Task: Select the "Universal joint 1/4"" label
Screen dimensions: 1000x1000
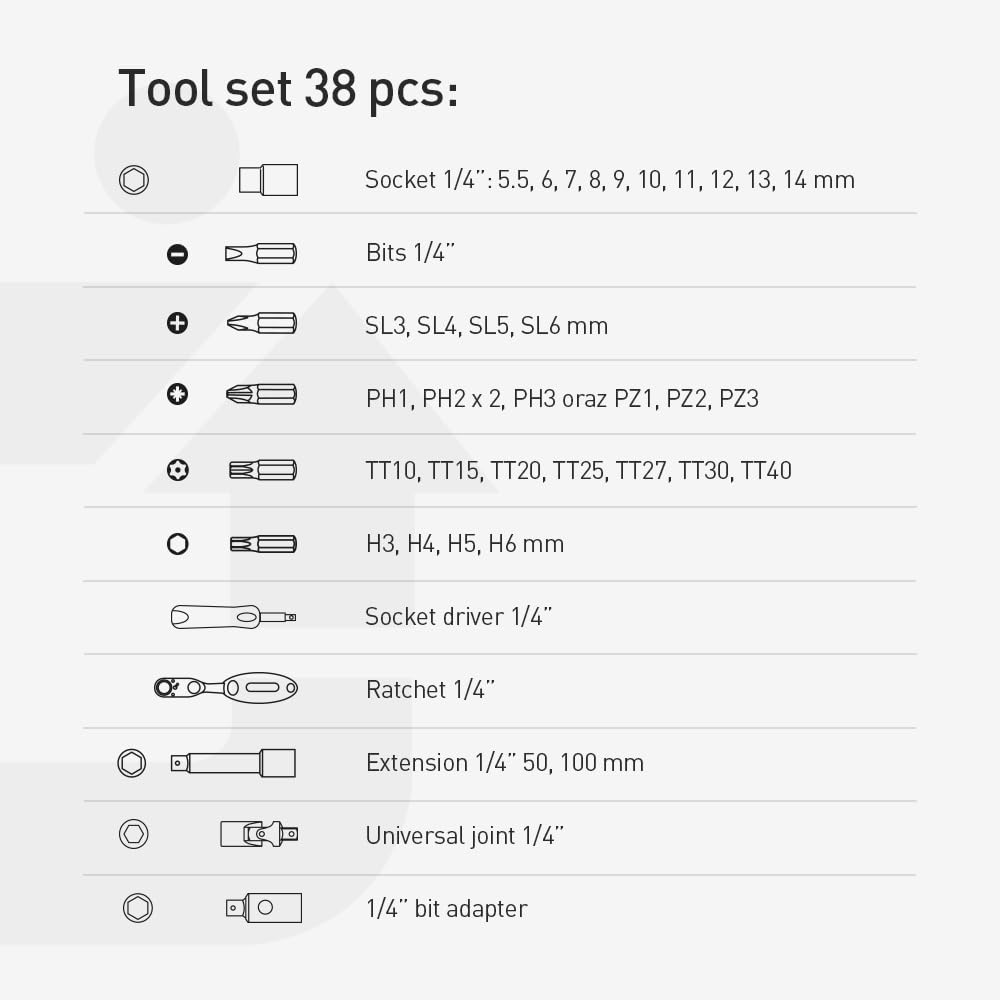Action: click(x=465, y=836)
